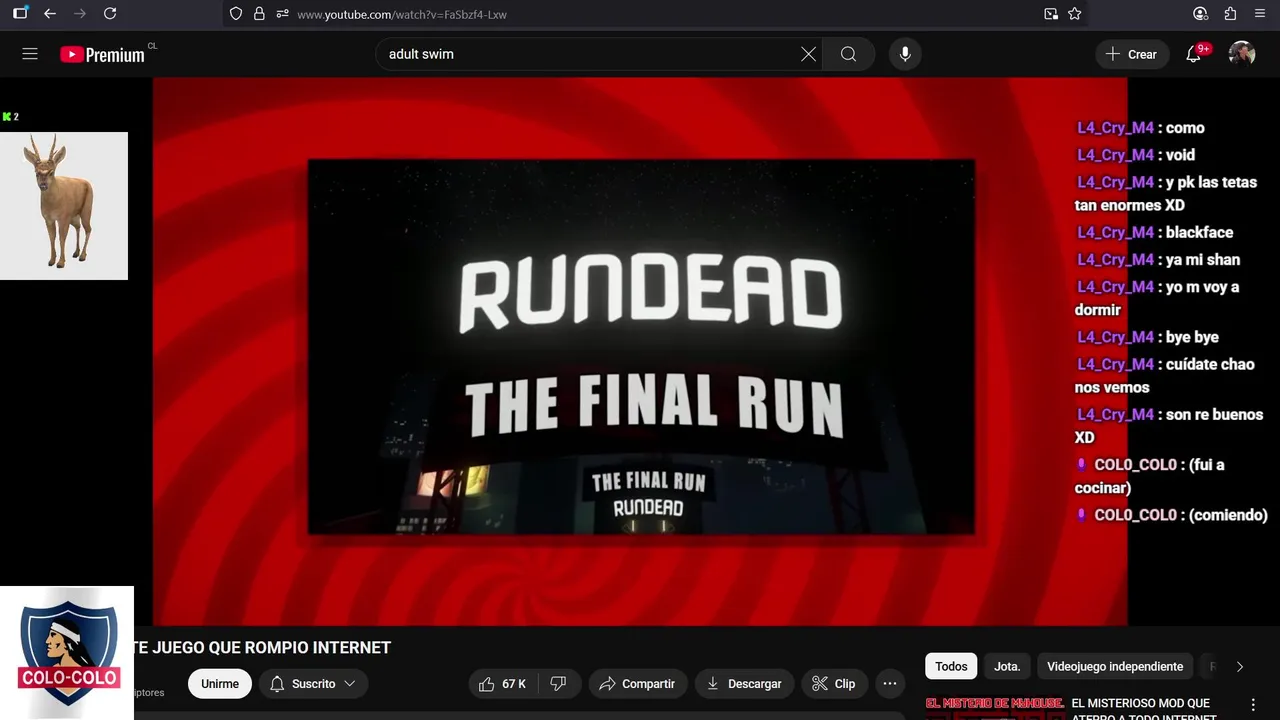Select Videojuego independiente filter chip

[x=1115, y=666]
